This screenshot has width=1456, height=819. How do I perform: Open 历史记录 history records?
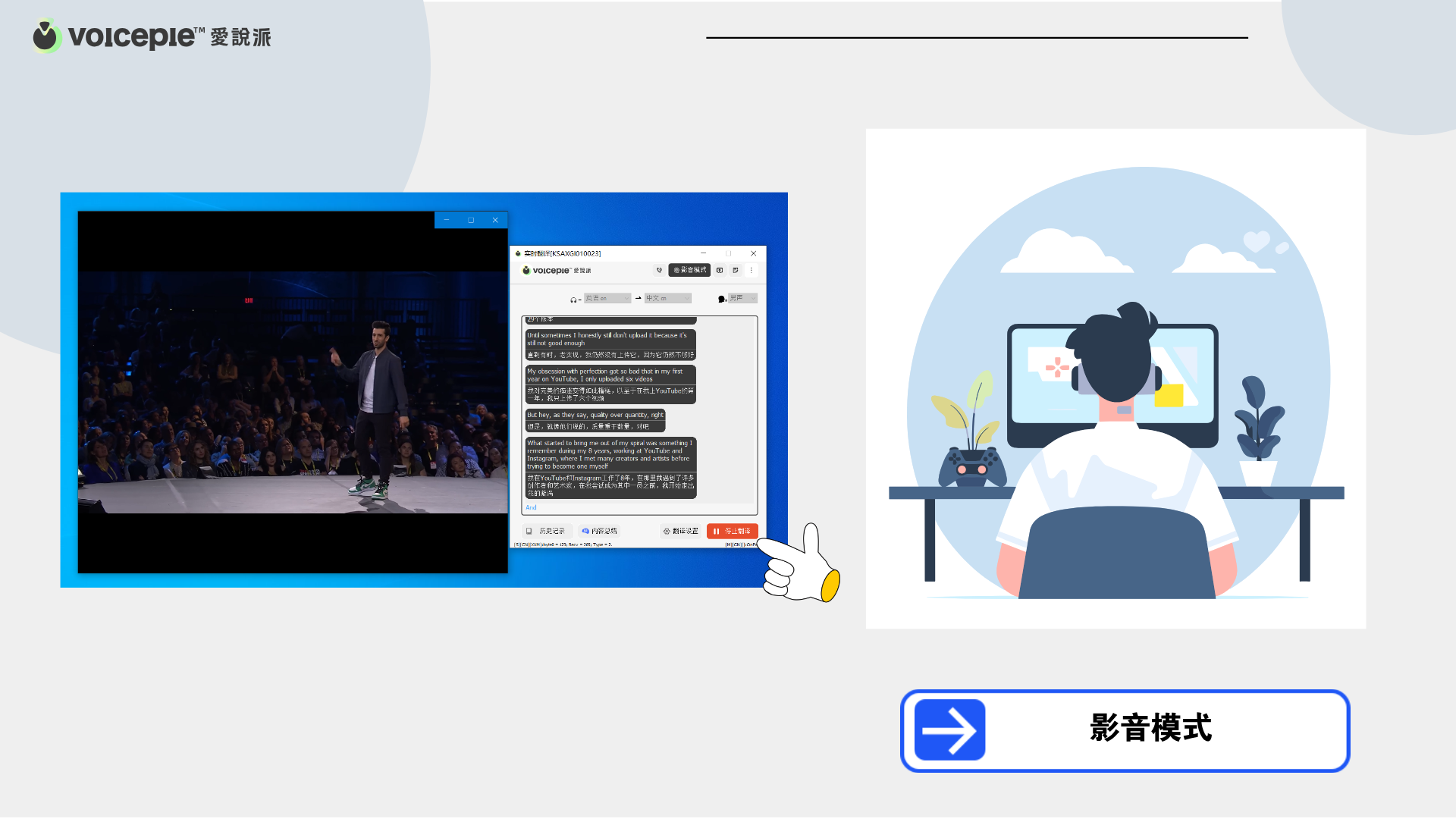(x=546, y=531)
